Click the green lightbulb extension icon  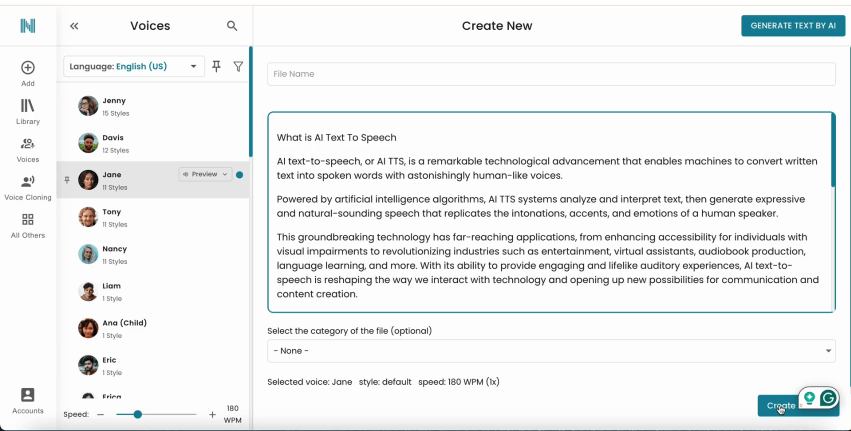(809, 398)
